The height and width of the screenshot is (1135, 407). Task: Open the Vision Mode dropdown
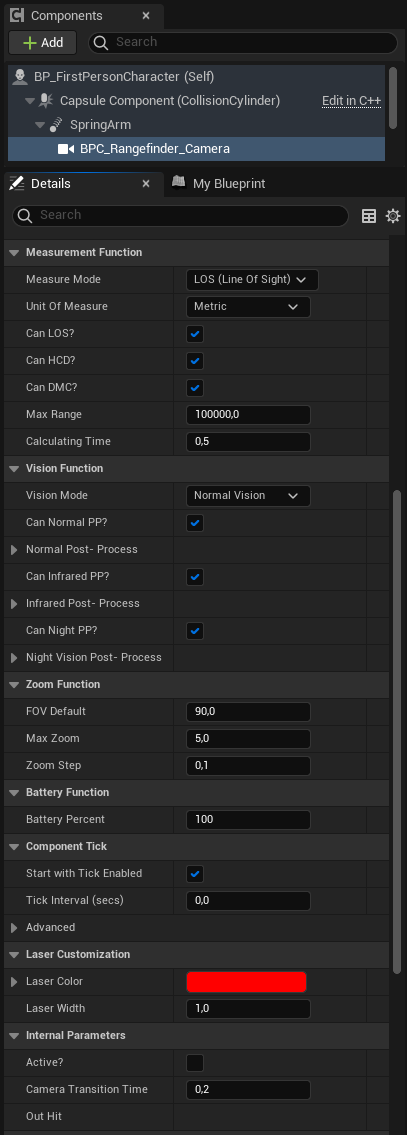tap(248, 496)
